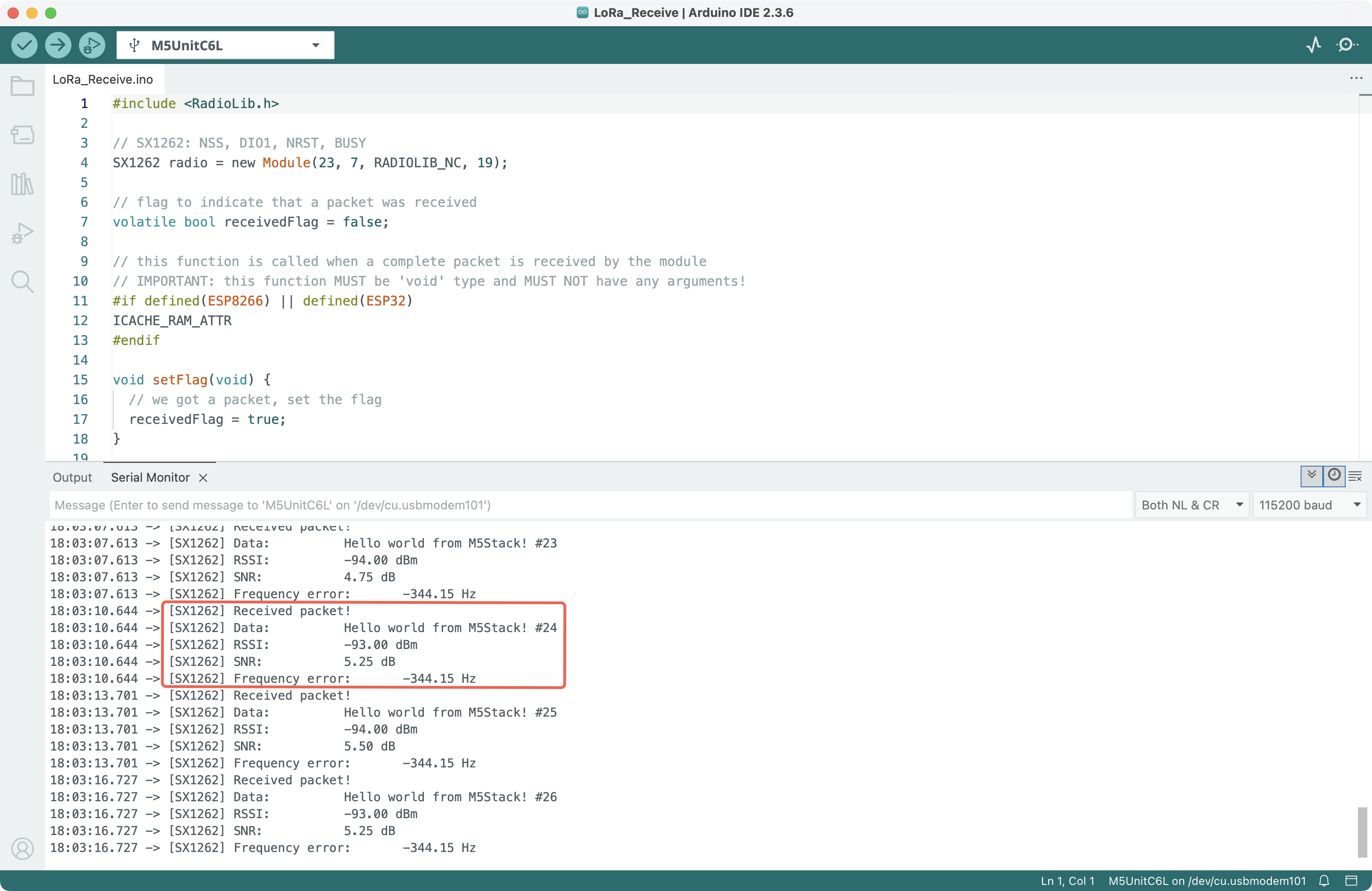This screenshot has height=891, width=1372.
Task: Close the Serial Monitor tab
Action: 203,478
